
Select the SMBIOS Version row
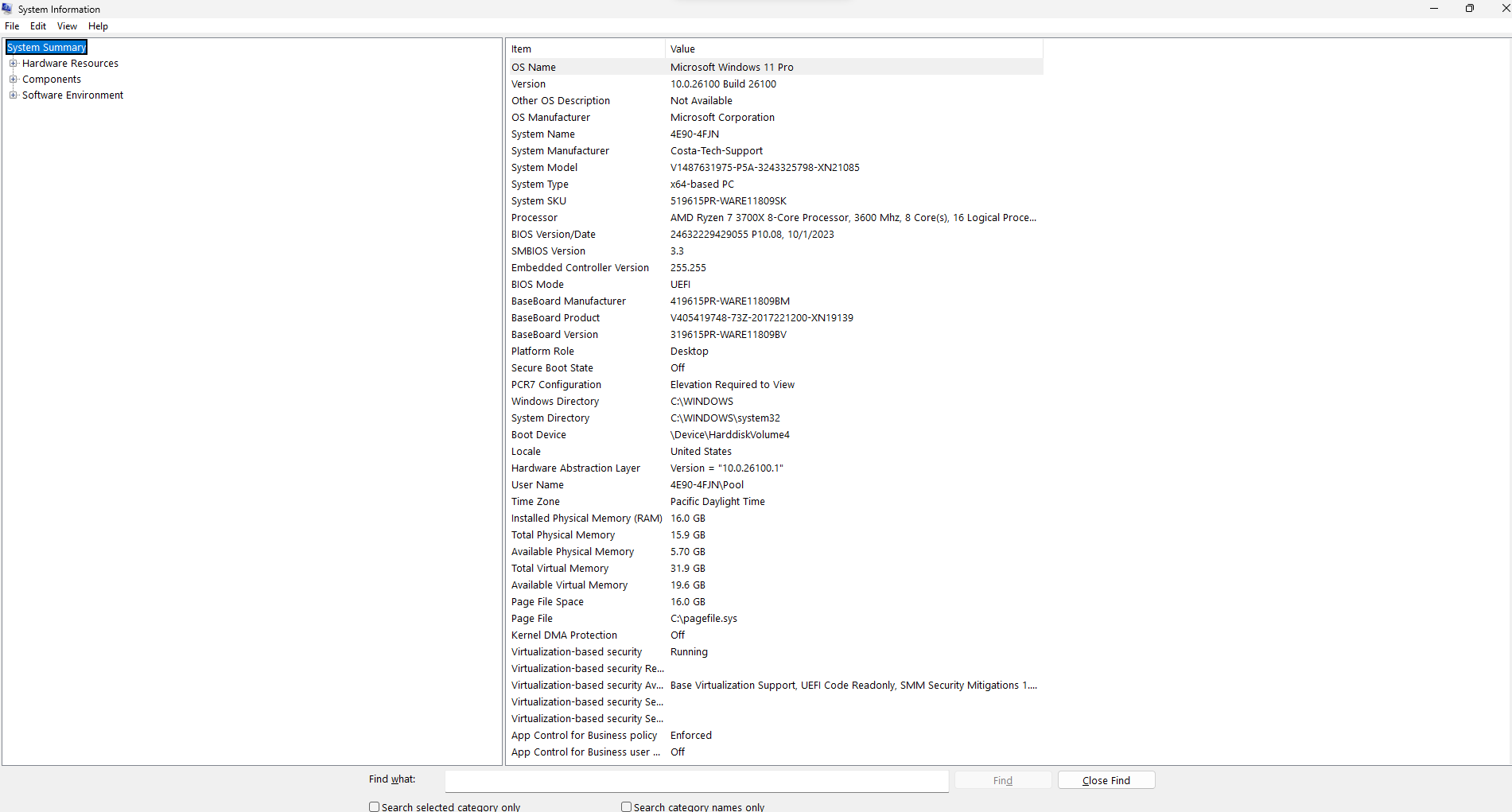coord(775,251)
